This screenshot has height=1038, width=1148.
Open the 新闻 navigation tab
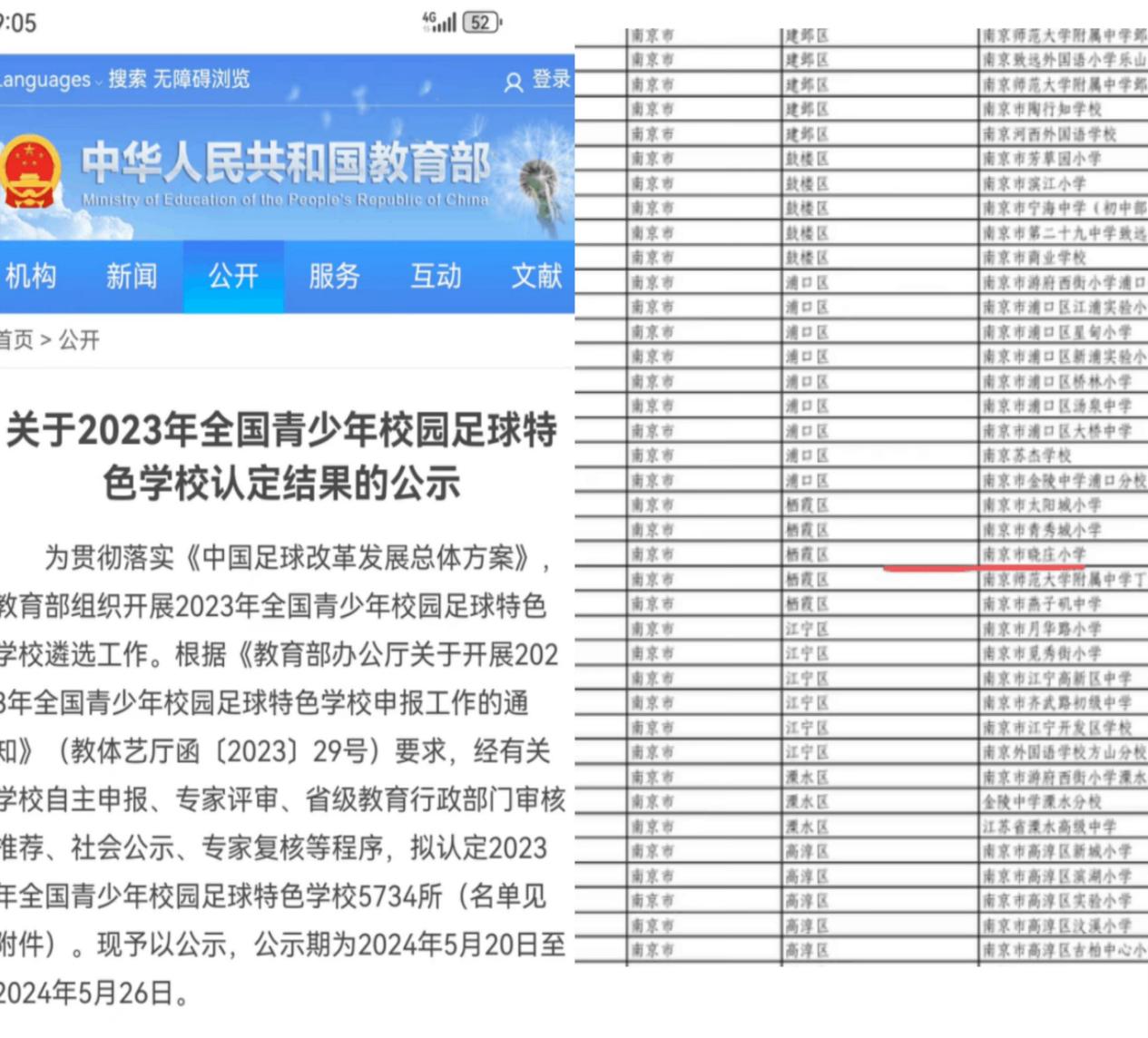(132, 276)
